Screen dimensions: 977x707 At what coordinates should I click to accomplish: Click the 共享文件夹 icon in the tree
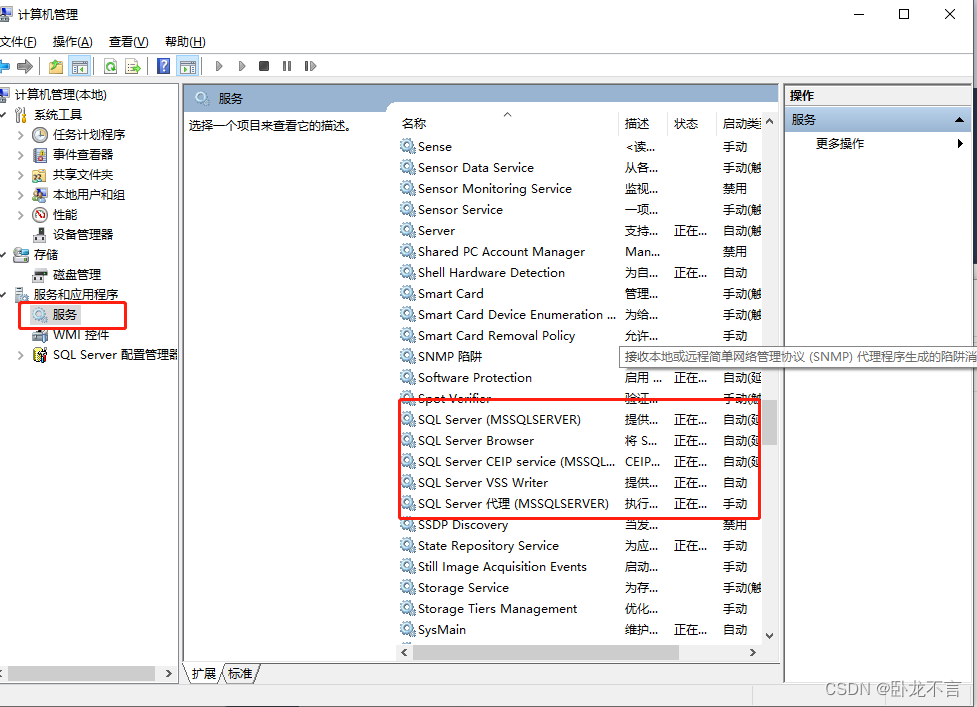[x=40, y=175]
